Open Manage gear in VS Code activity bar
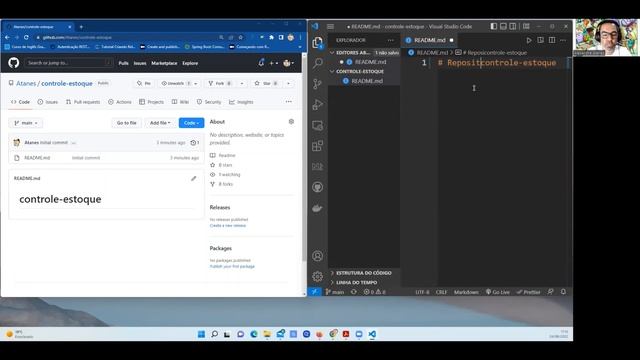 tap(318, 276)
